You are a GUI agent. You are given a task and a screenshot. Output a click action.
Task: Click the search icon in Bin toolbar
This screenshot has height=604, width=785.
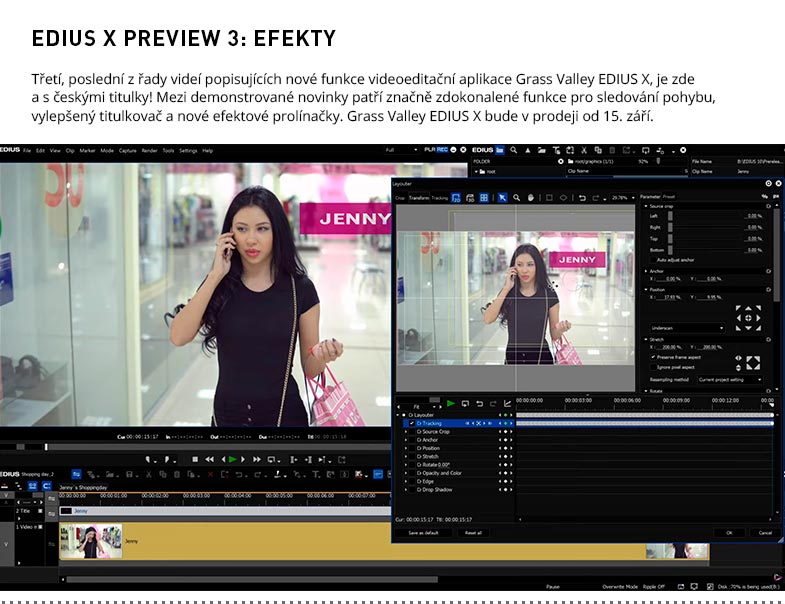514,150
